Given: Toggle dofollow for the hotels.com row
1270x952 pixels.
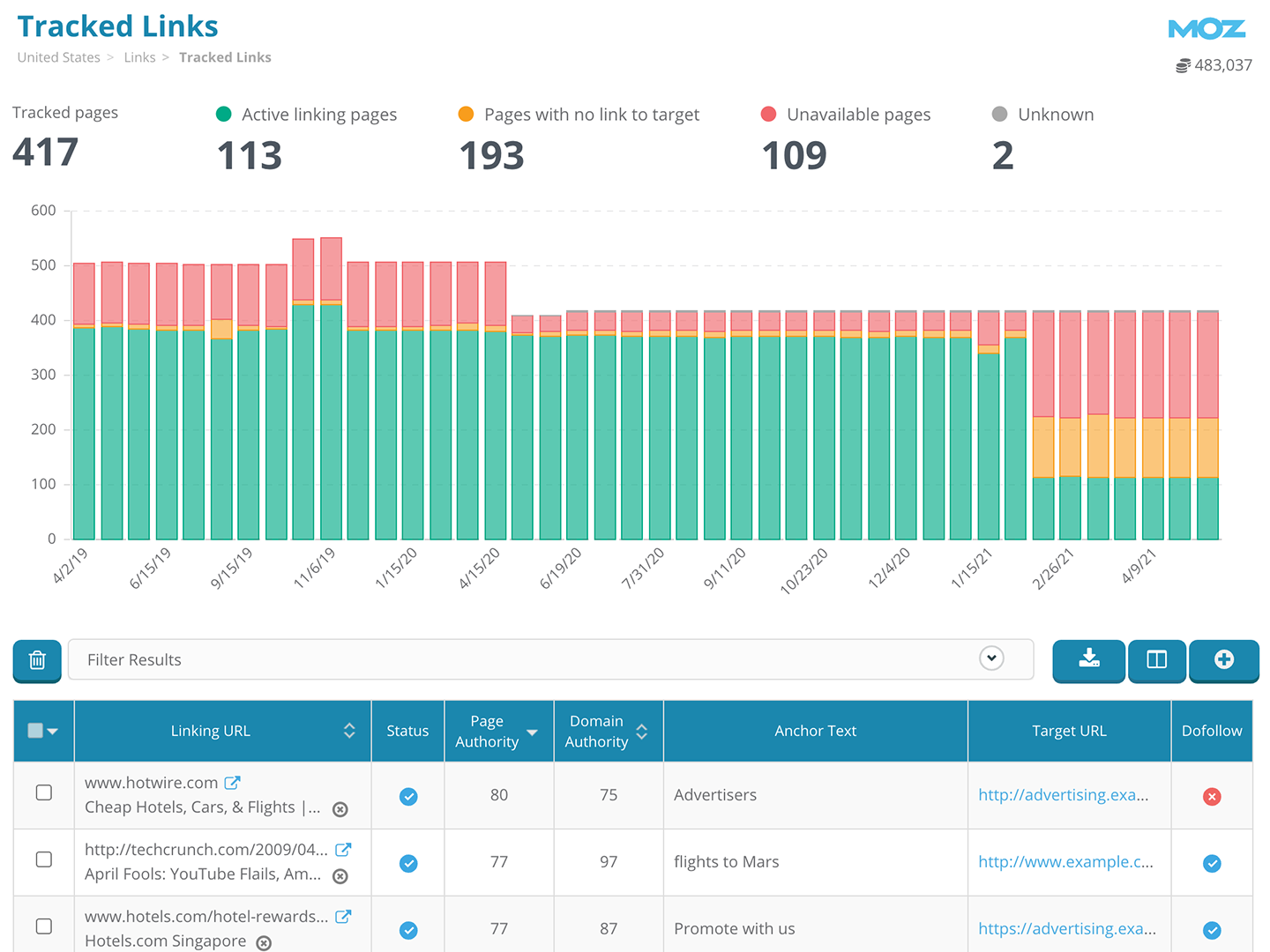Looking at the screenshot, I should 1212,930.
